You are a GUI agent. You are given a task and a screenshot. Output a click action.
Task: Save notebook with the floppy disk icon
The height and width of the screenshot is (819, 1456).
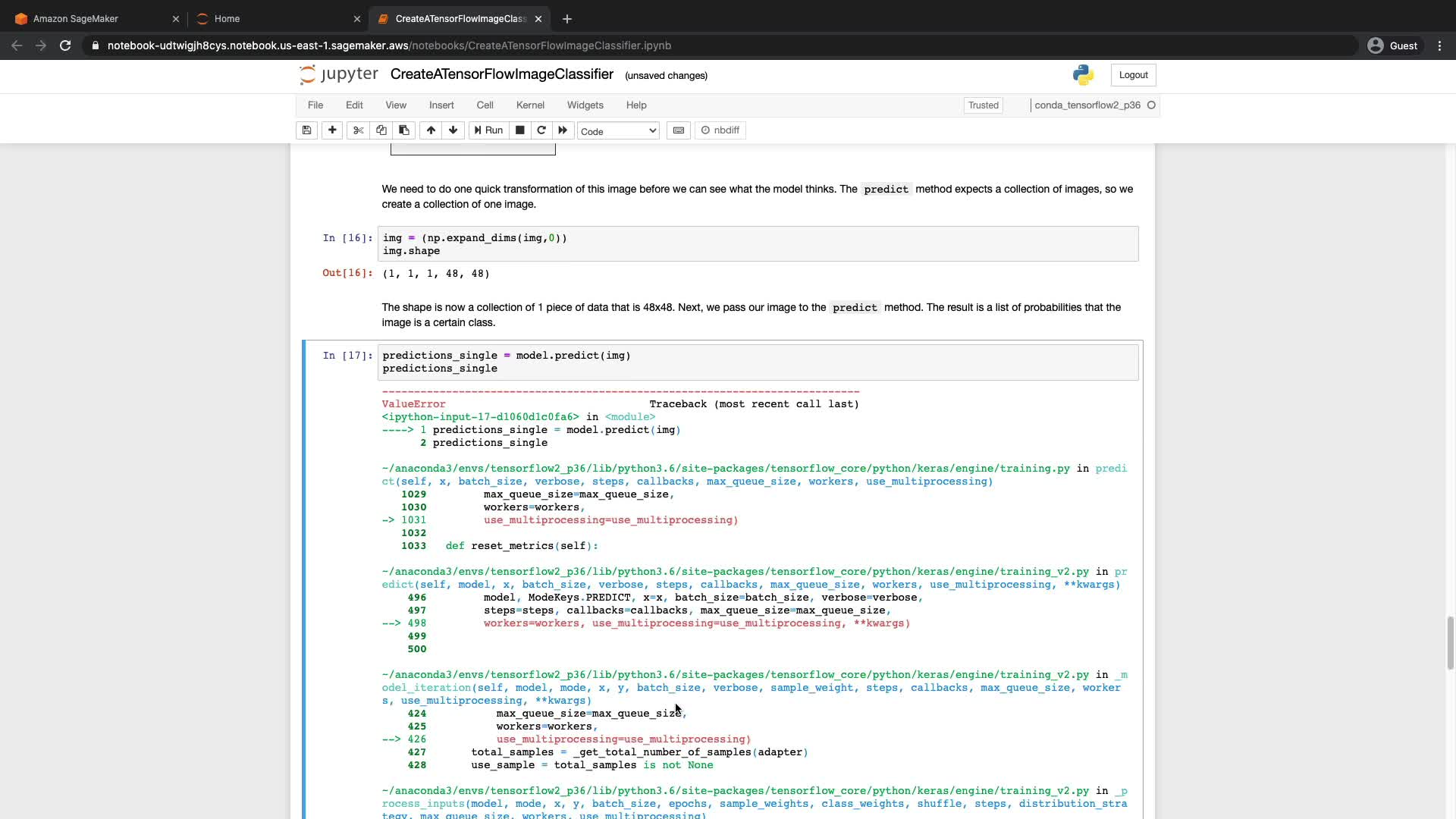click(x=306, y=130)
